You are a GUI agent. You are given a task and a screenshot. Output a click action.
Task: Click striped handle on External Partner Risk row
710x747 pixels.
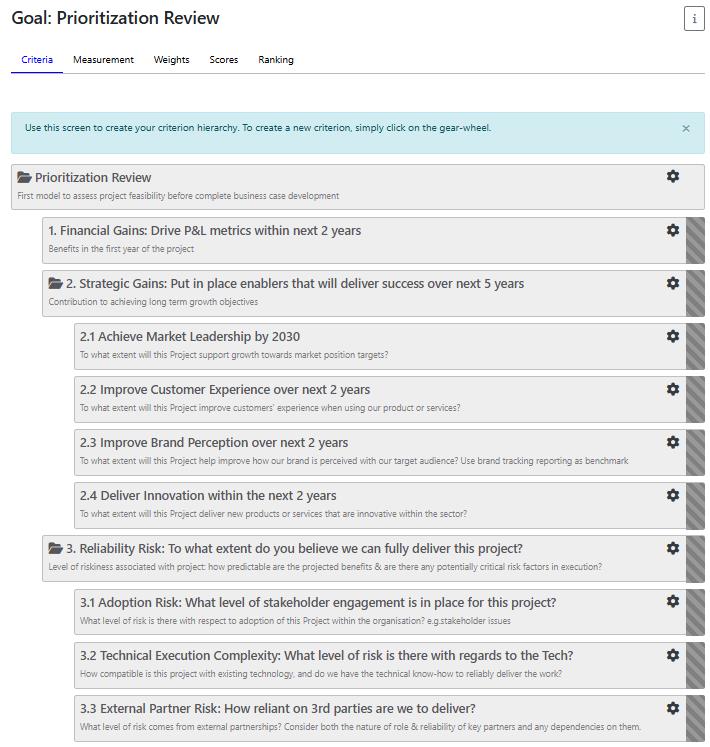(x=695, y=718)
